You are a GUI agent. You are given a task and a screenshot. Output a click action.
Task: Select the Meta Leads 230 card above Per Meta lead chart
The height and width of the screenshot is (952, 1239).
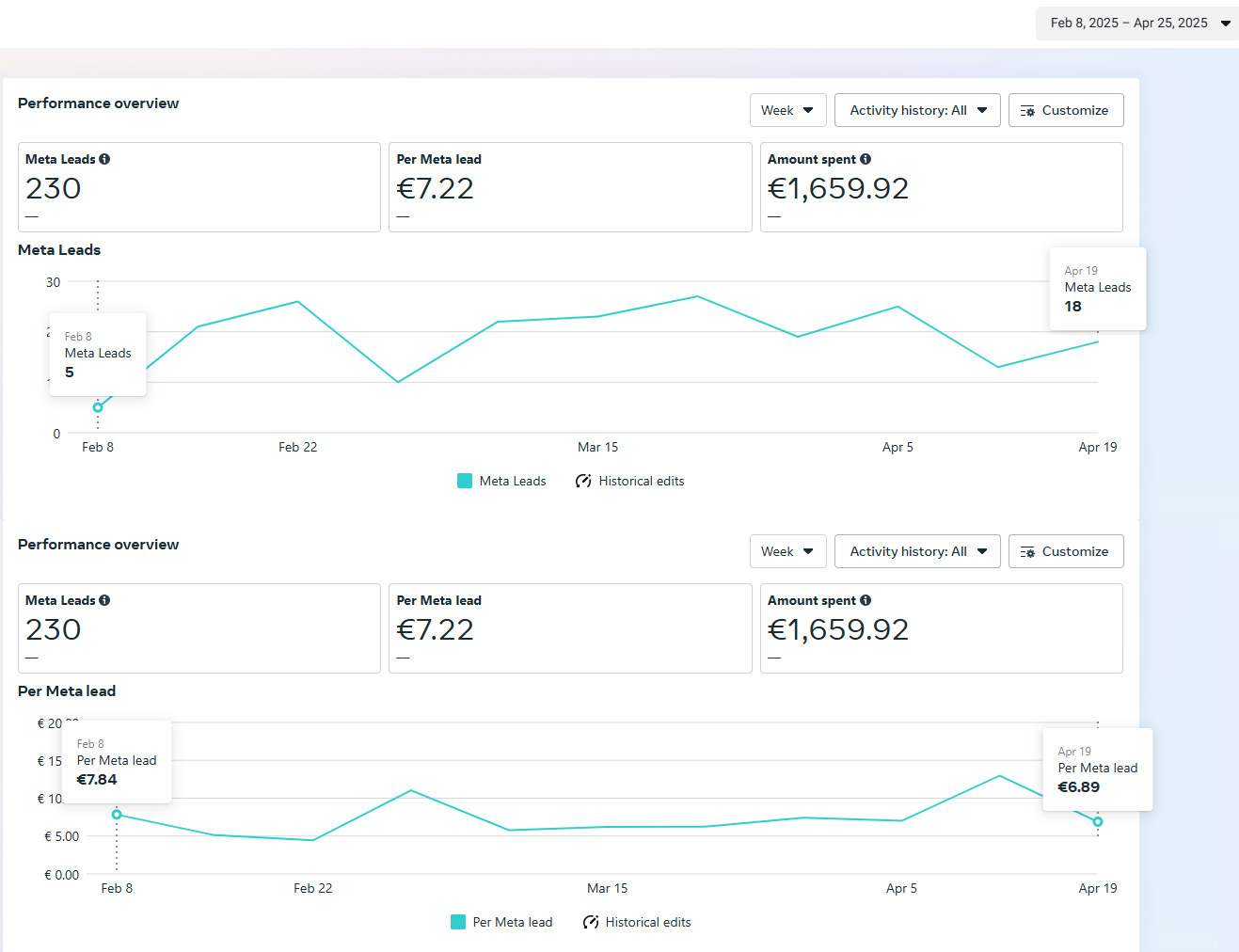pos(199,628)
